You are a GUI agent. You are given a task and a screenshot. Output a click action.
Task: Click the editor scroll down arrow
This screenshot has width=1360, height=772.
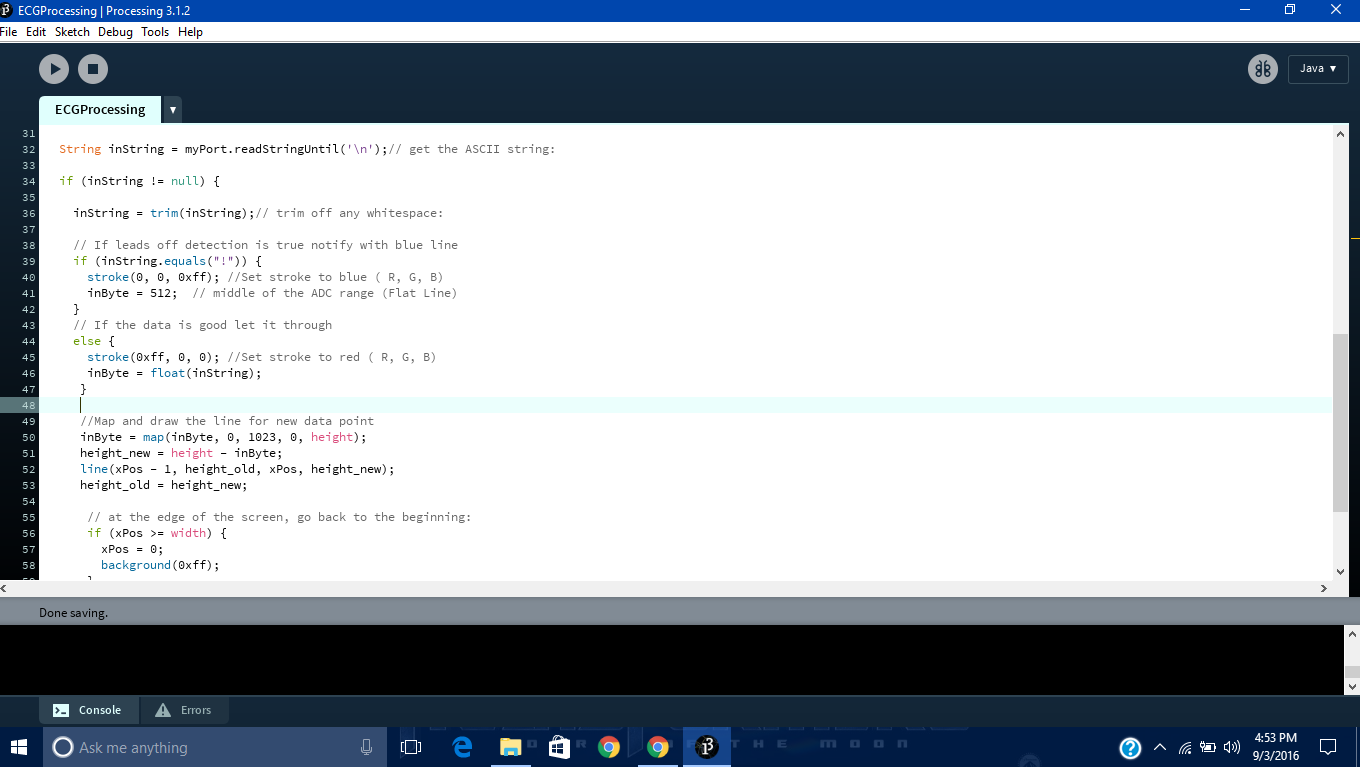pos(1341,572)
